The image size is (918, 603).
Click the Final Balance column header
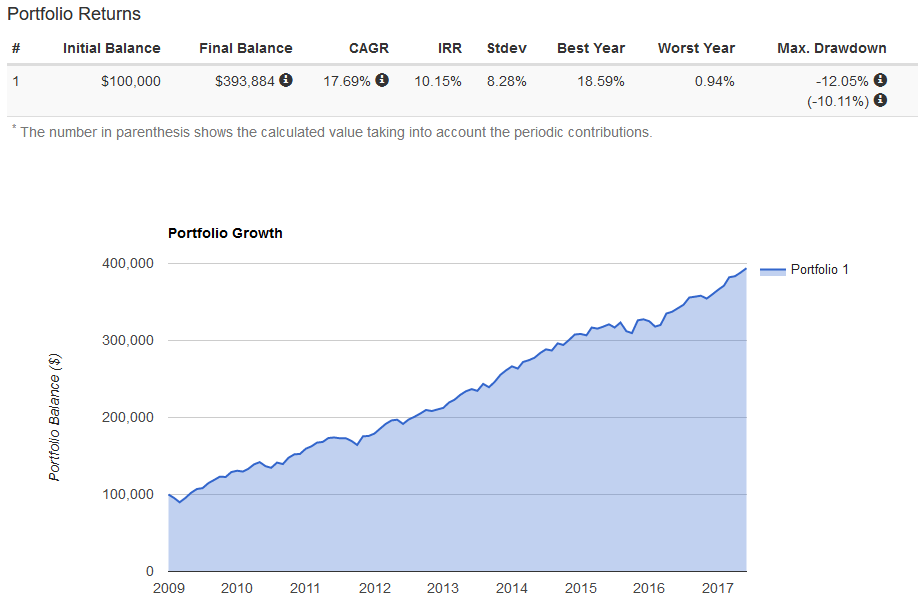pos(245,48)
